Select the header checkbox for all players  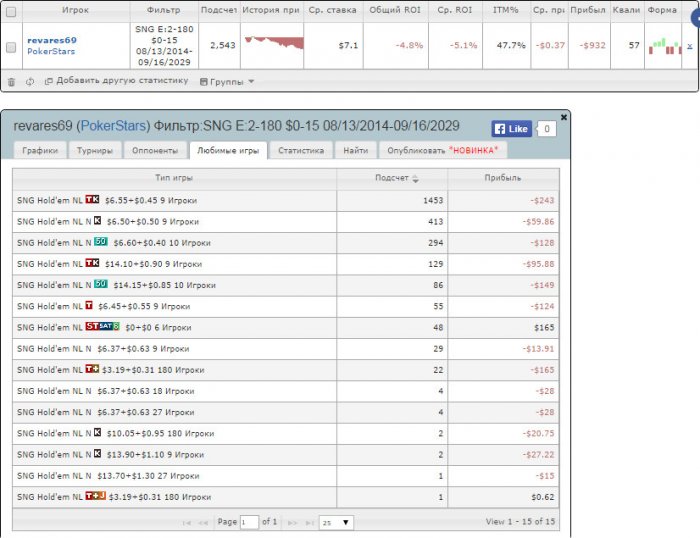(11, 12)
